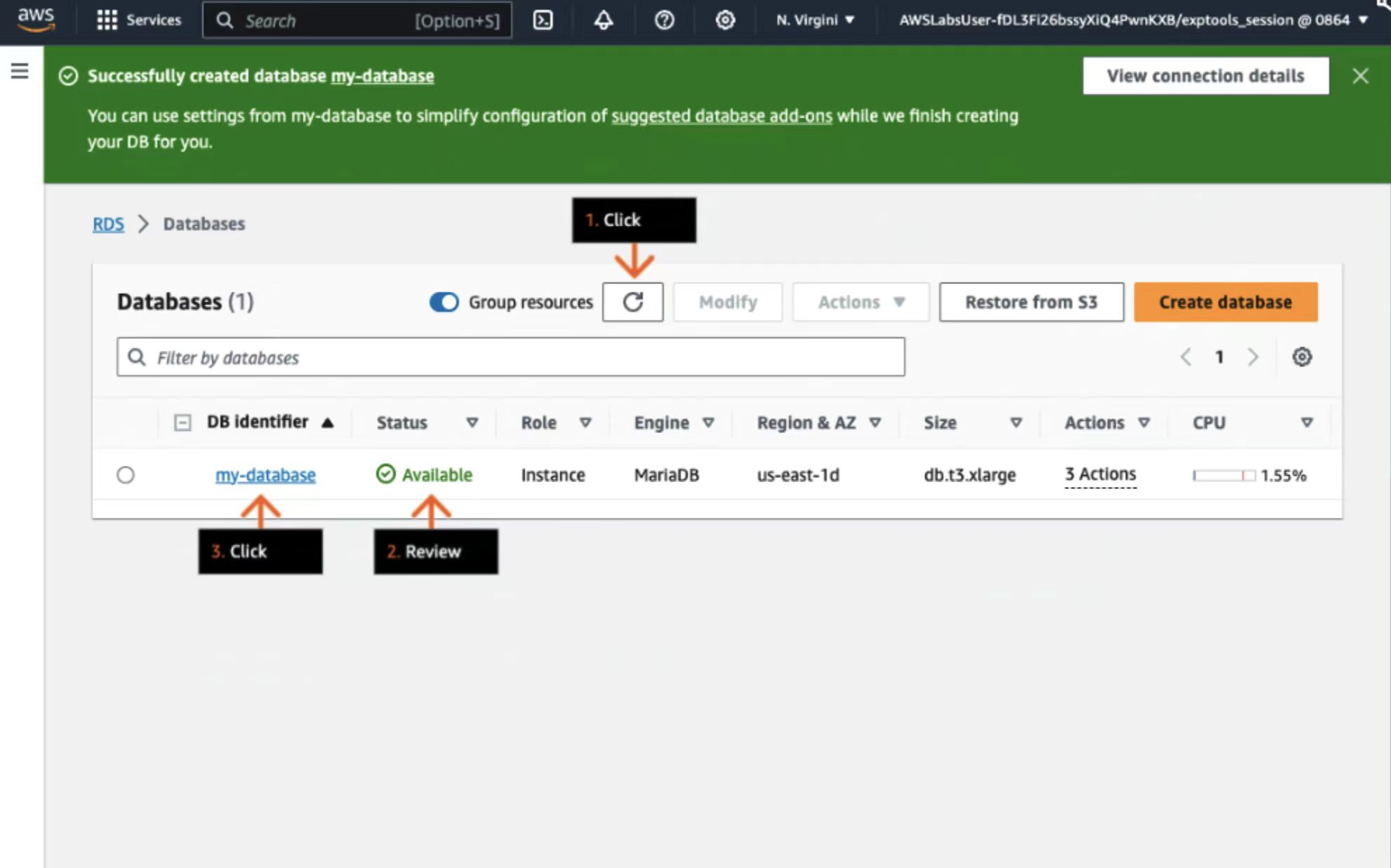Open the notifications bell
This screenshot has height=868, width=1391.
604,20
